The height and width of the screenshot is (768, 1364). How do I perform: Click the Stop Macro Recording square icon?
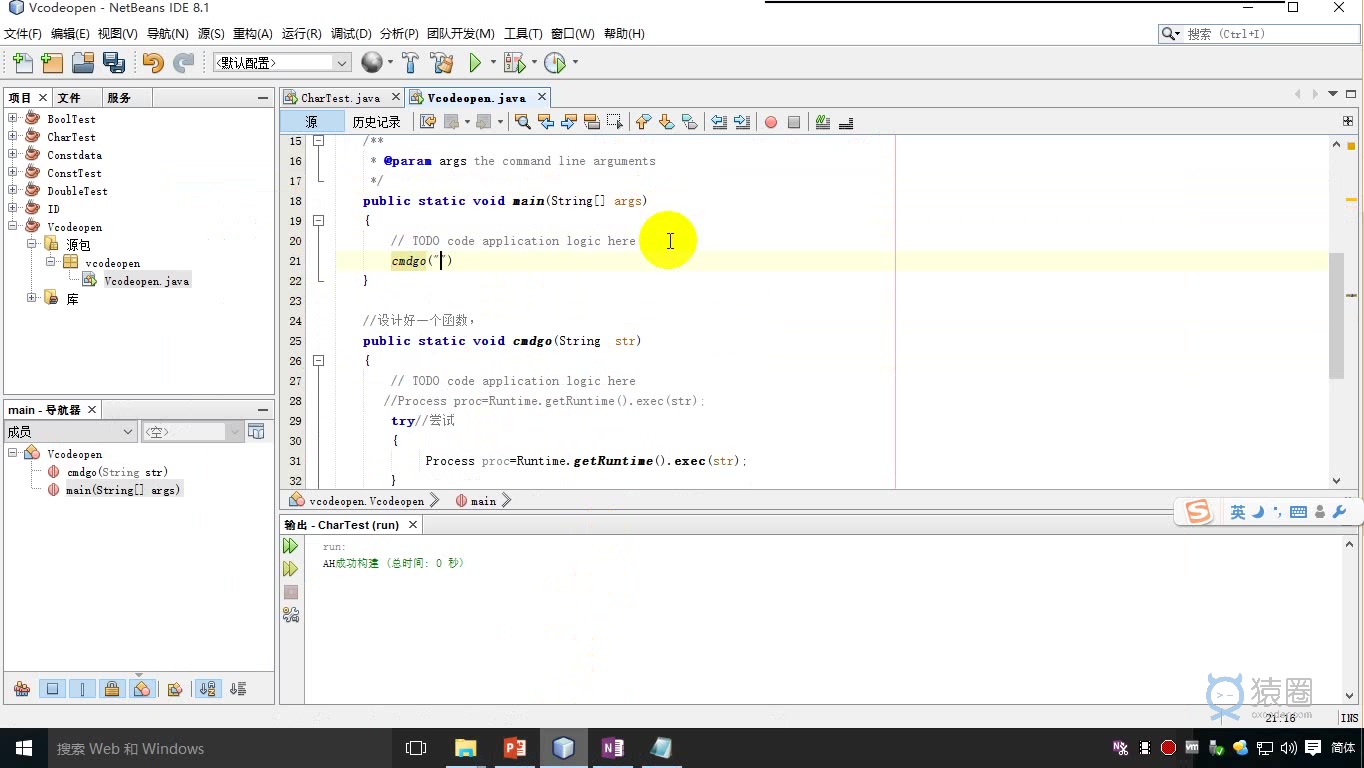[794, 122]
